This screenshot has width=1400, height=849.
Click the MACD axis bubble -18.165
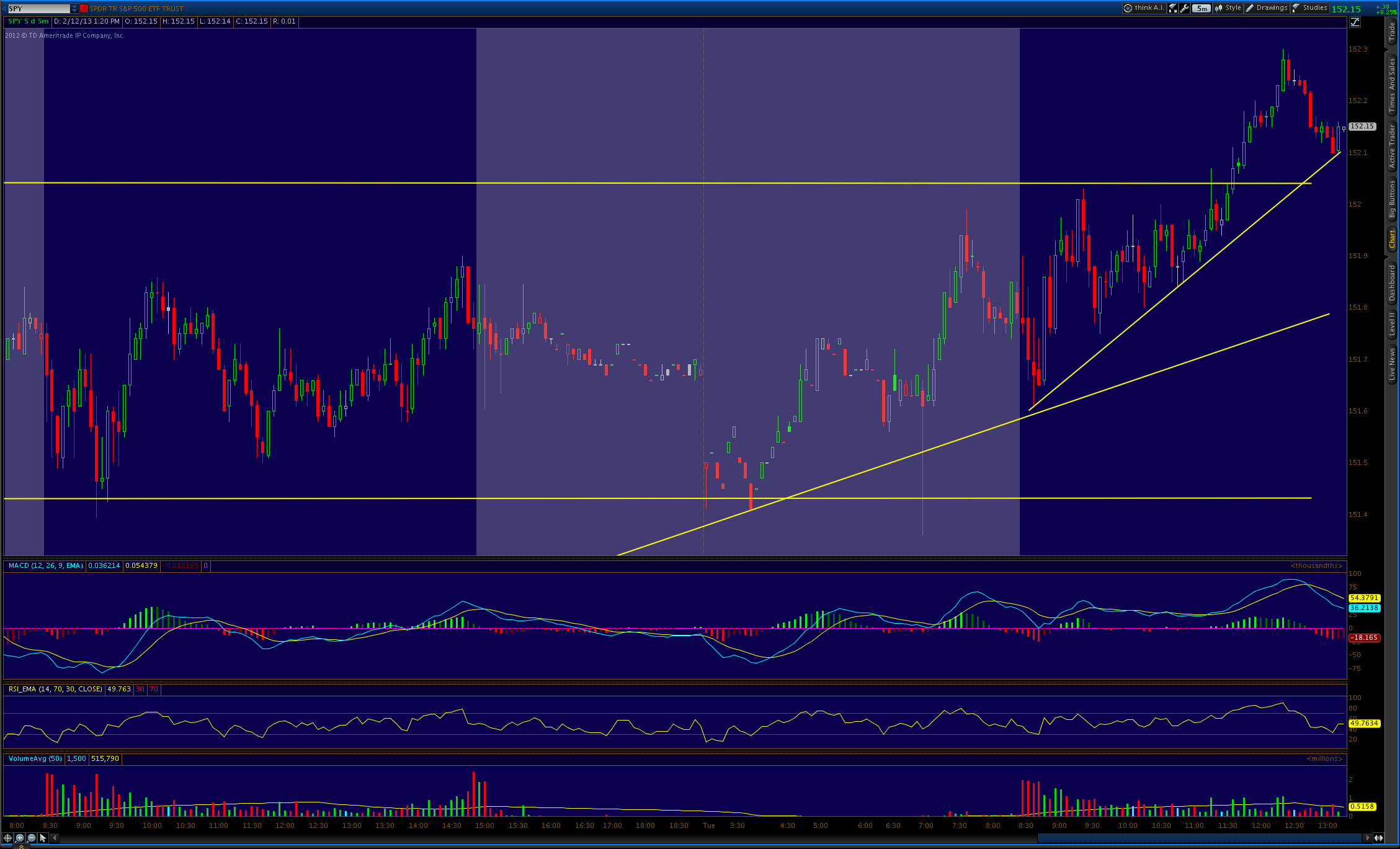tap(1364, 637)
